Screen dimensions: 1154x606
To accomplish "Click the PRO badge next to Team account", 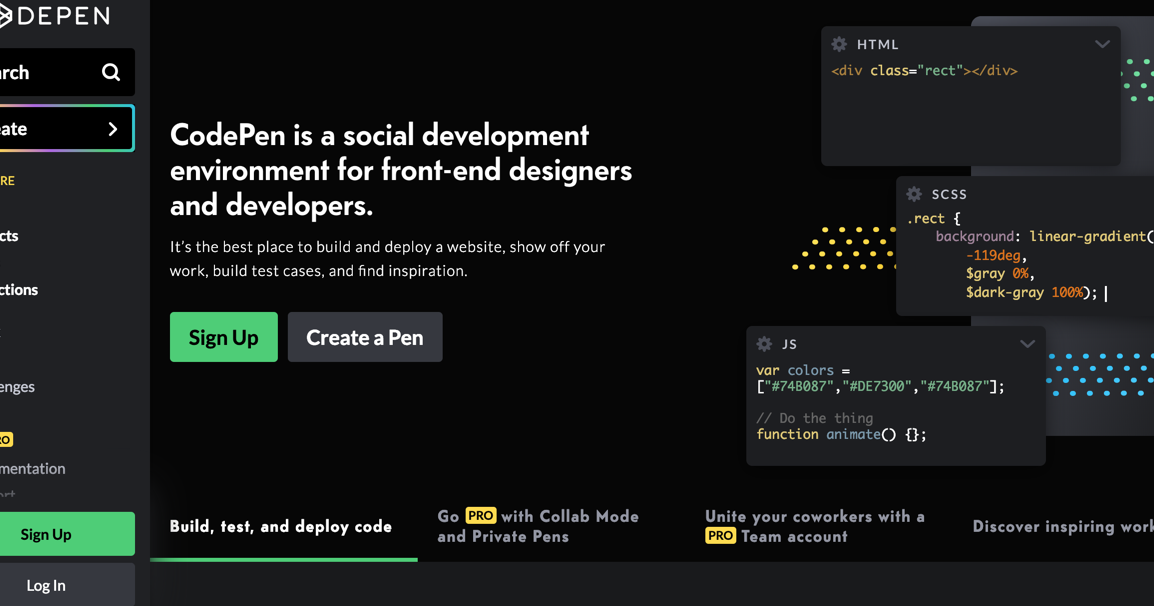I will pos(720,536).
